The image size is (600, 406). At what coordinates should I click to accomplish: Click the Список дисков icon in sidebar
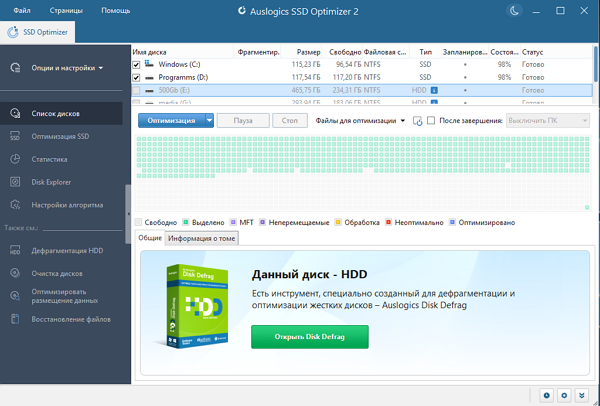(15, 113)
